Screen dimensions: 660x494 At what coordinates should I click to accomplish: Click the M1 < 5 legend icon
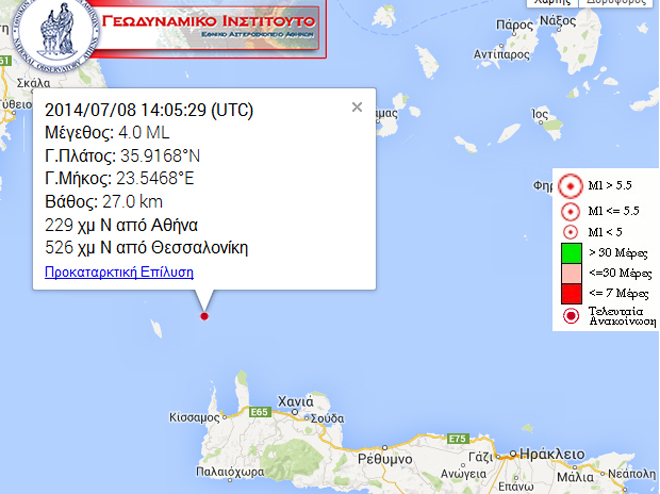570,232
